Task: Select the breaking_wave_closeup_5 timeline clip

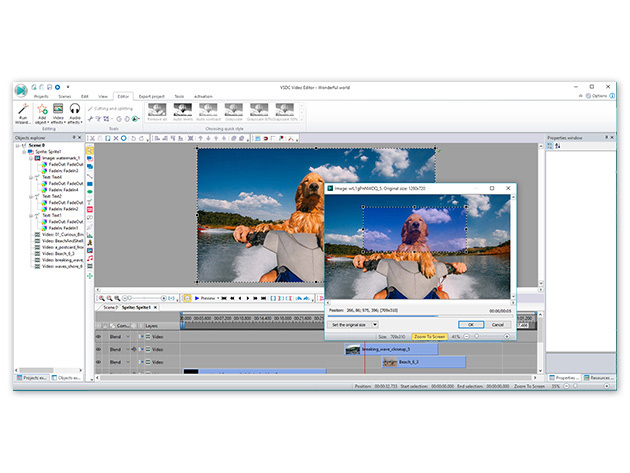Action: [391, 349]
